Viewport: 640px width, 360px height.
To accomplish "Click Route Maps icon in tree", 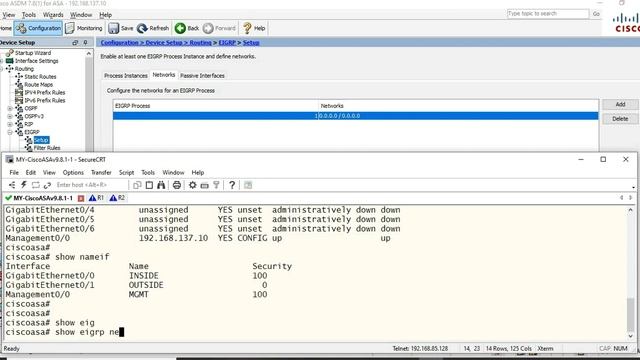I will click(19, 84).
